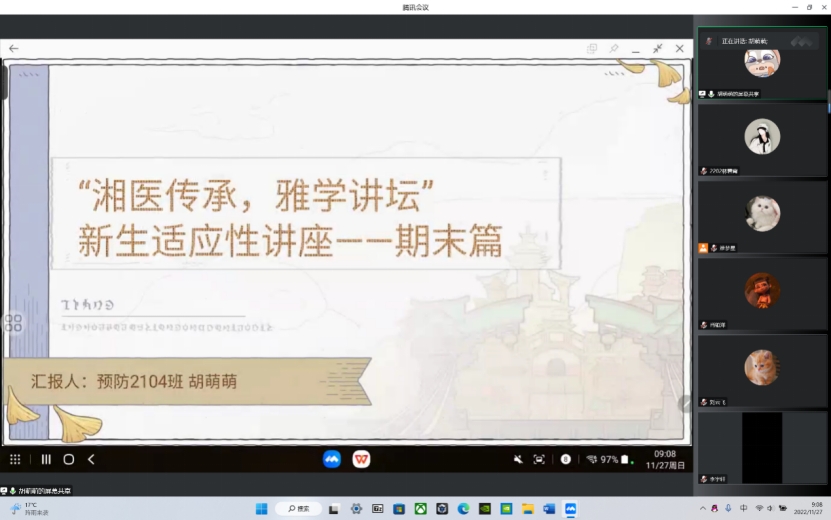Click the Wi-Fi signal icon in tablet bar
Screen dimensions: 831x520
point(591,459)
